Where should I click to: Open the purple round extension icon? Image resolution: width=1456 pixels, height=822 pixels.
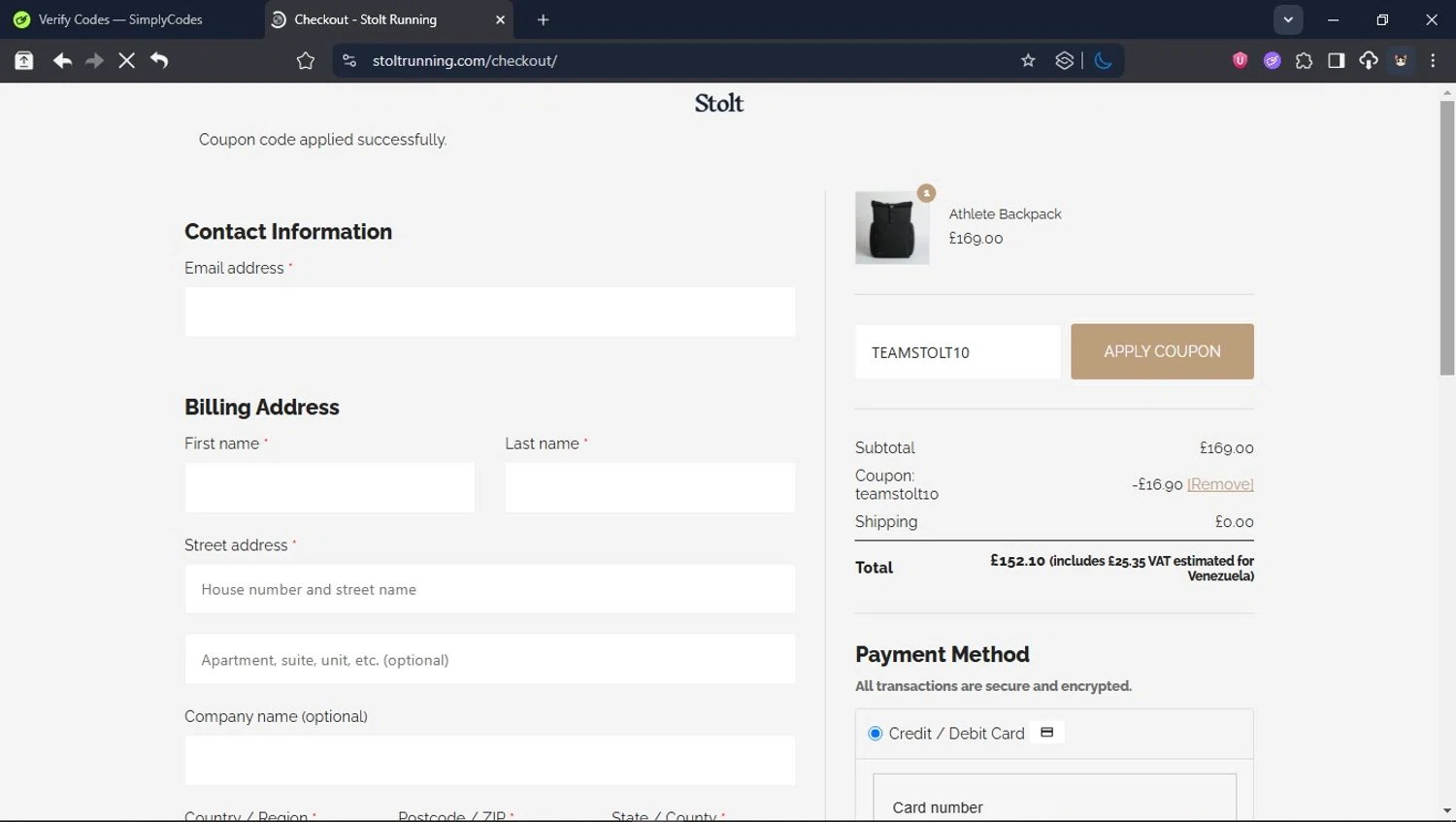point(1272,60)
